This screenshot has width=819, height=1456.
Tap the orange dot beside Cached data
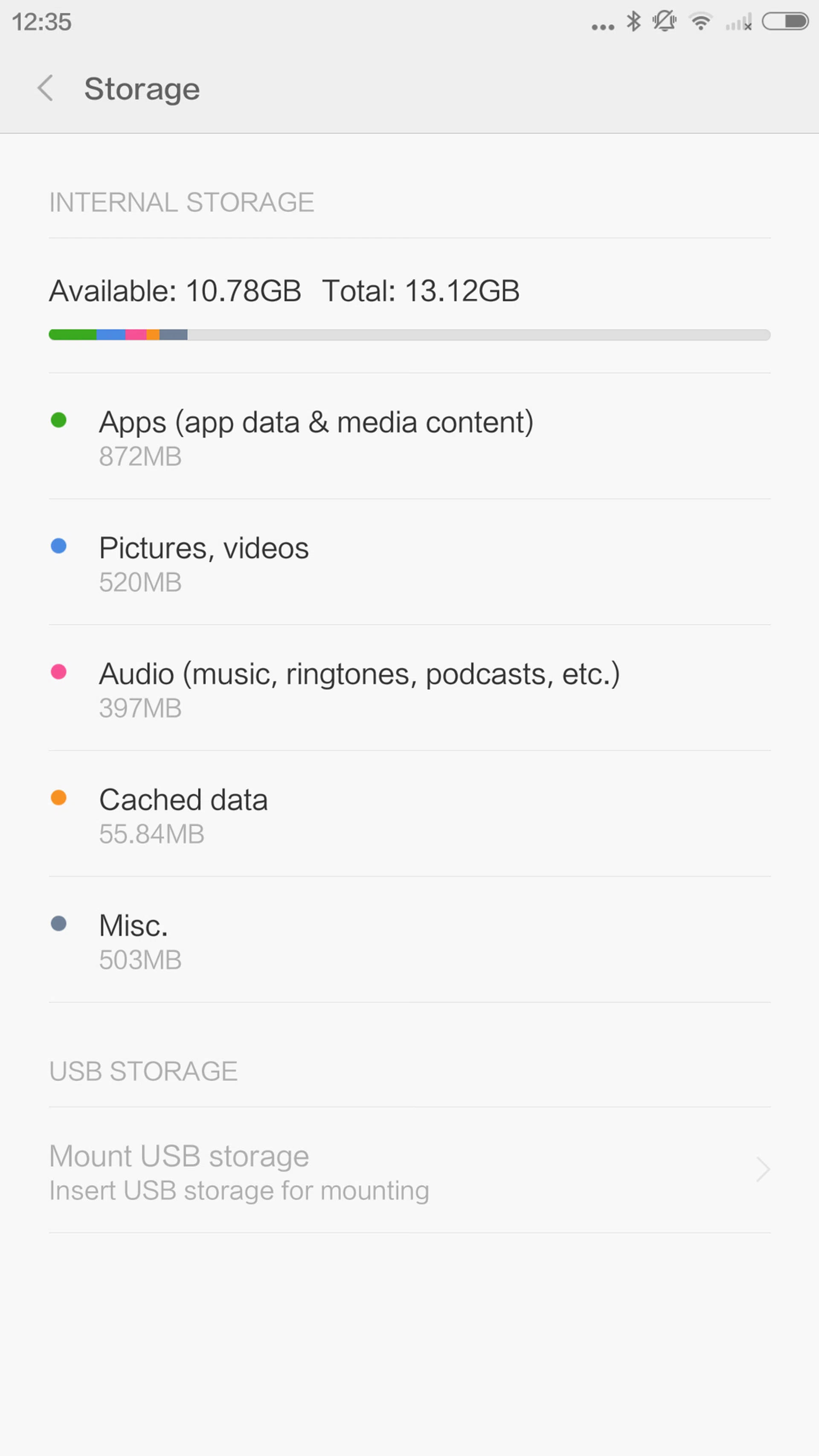(x=59, y=797)
